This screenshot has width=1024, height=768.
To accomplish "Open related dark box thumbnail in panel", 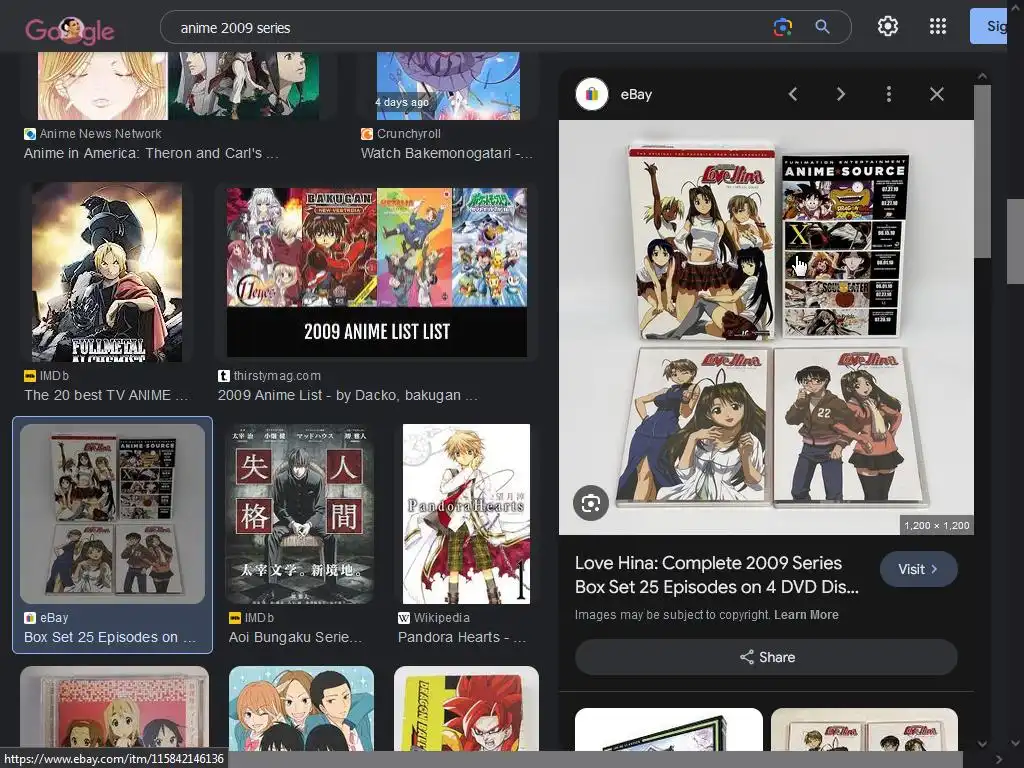I will point(669,729).
